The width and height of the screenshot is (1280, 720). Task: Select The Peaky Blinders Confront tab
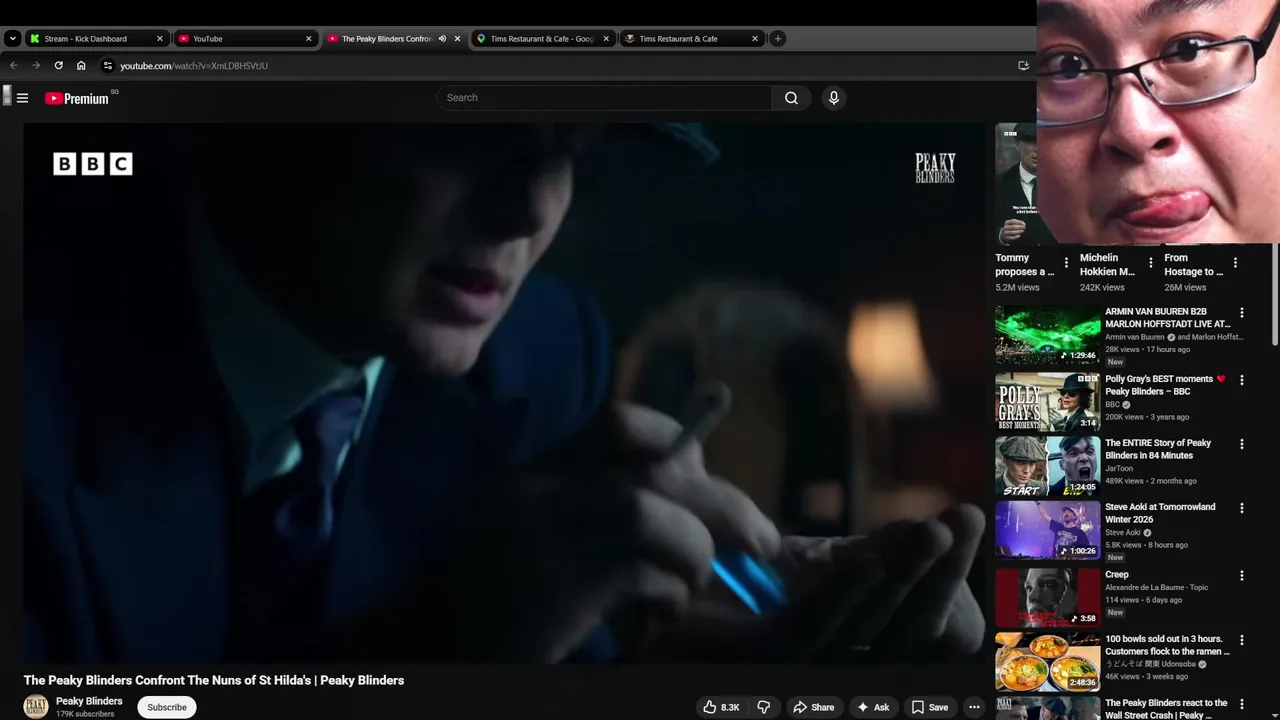point(387,39)
